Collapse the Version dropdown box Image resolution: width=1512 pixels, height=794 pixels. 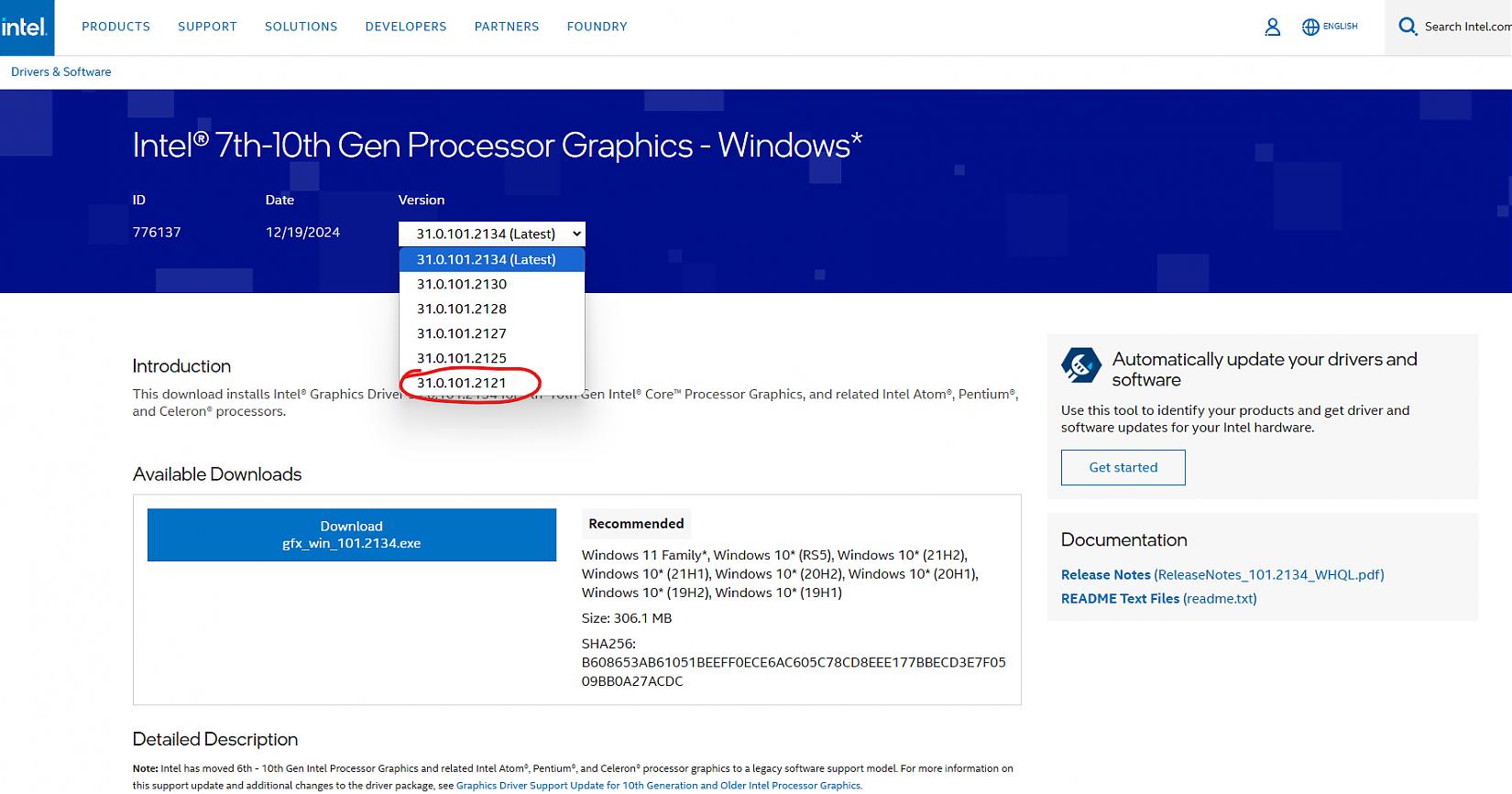click(x=492, y=234)
